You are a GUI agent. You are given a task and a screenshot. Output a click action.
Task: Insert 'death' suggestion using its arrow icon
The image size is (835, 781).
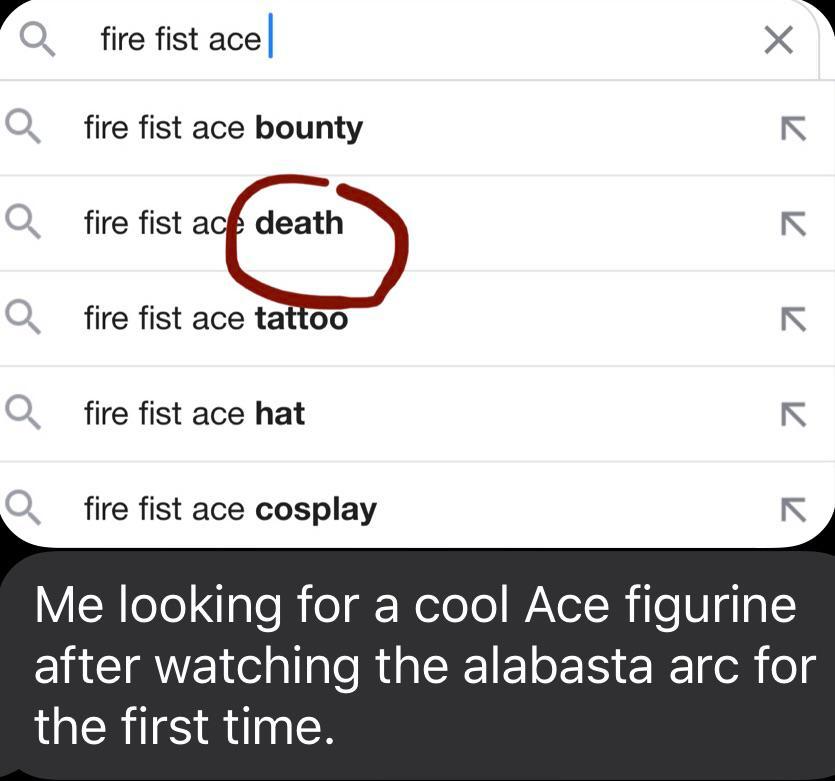tap(792, 223)
